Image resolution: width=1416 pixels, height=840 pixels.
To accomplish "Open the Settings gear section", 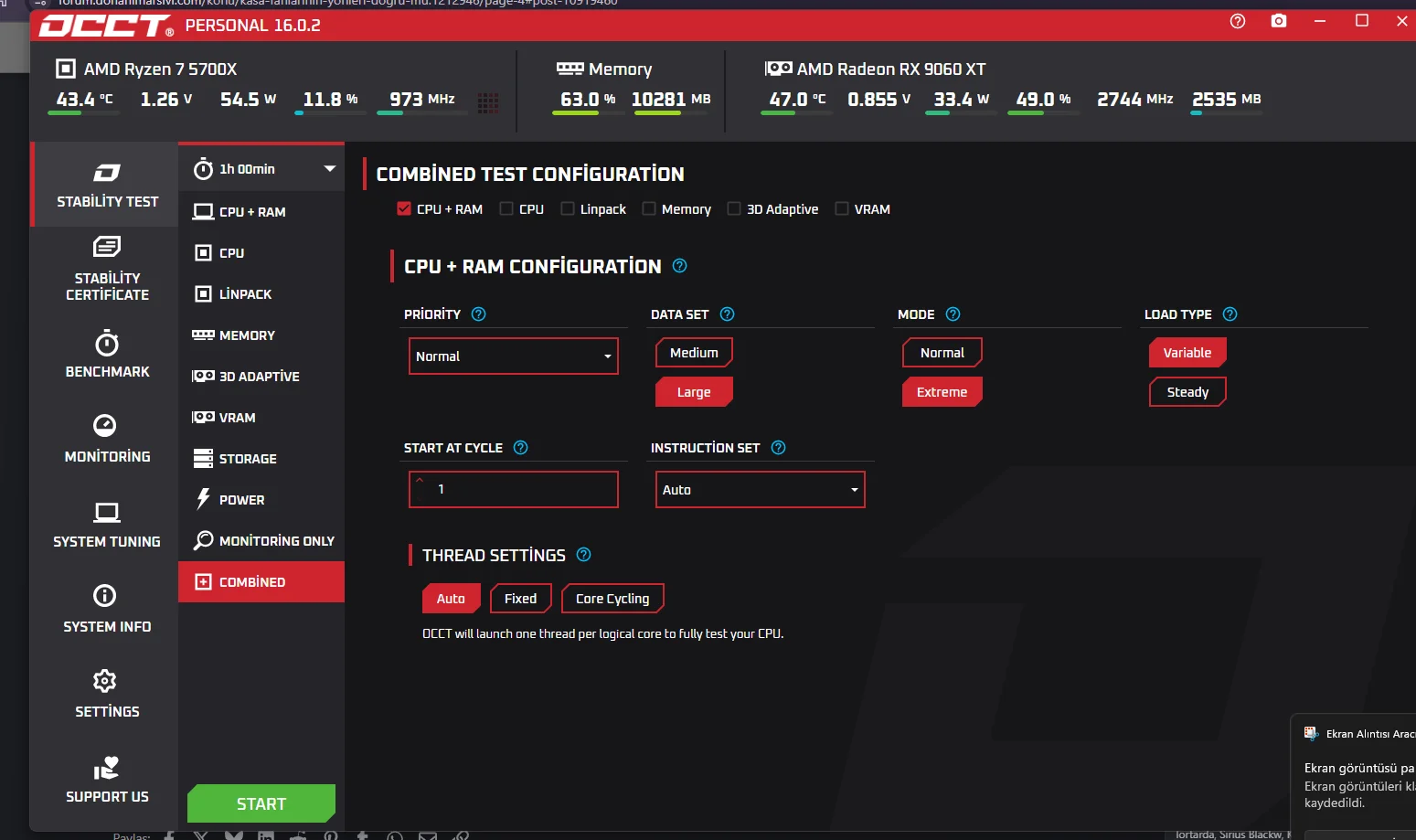I will (x=107, y=695).
